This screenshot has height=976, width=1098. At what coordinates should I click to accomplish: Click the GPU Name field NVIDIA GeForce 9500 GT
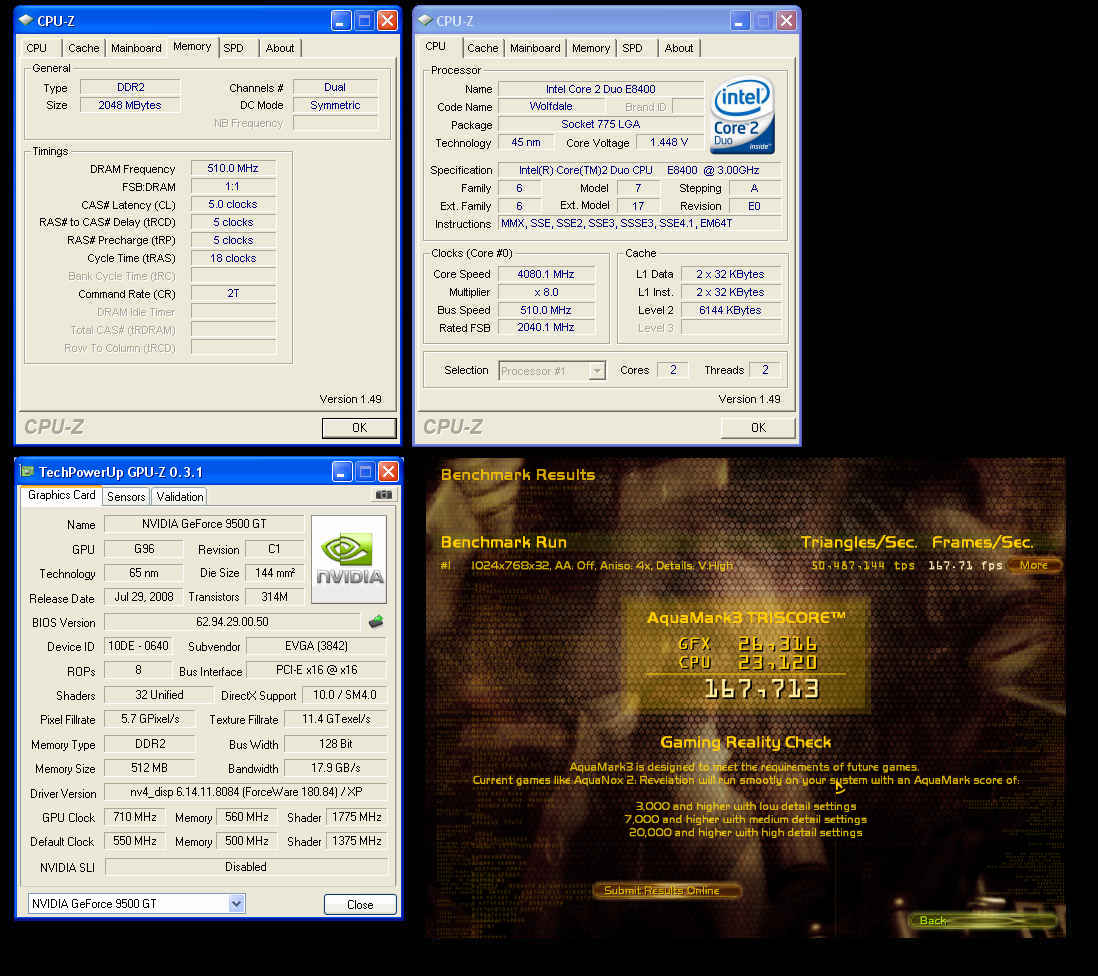click(x=204, y=524)
